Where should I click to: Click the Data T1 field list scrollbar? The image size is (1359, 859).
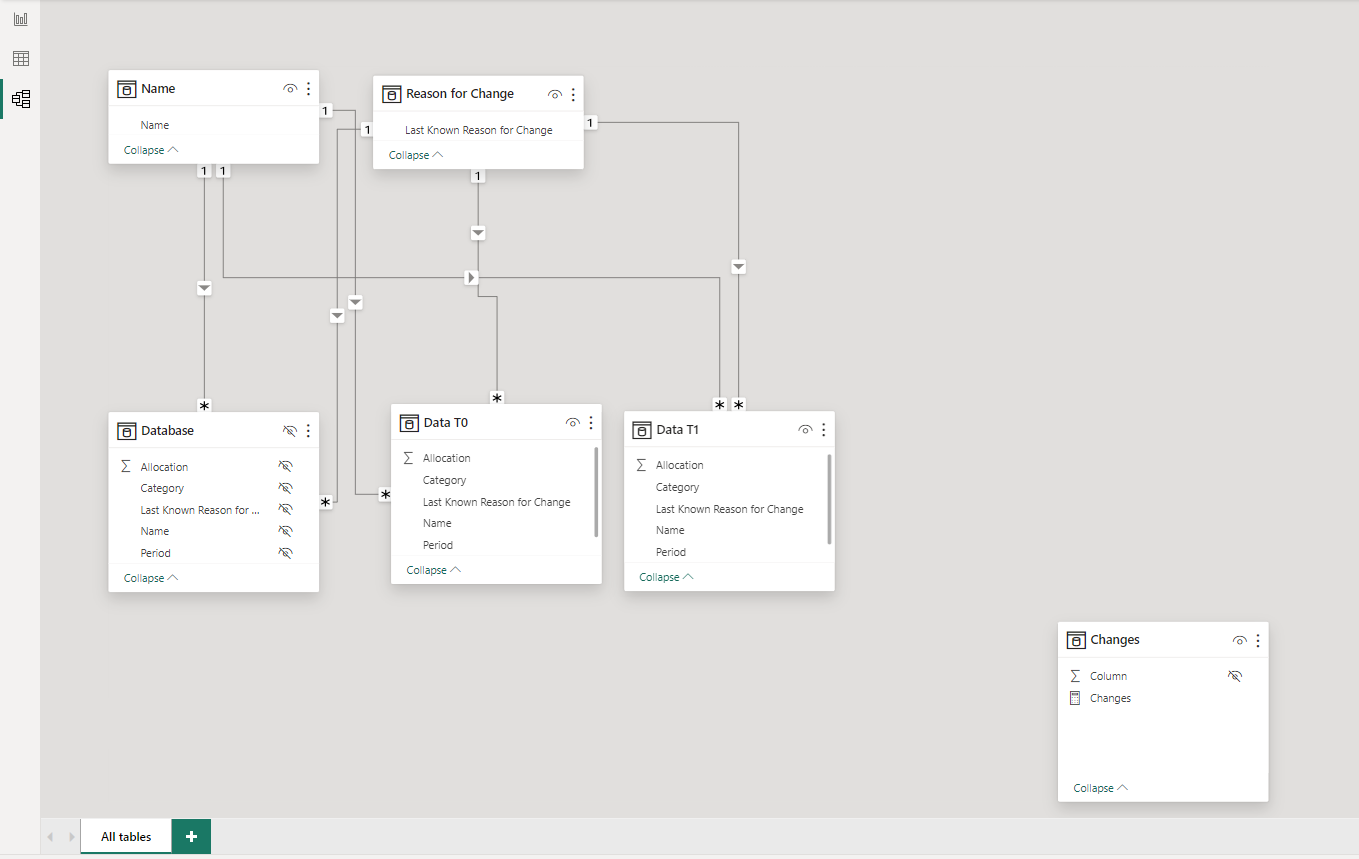(x=829, y=499)
